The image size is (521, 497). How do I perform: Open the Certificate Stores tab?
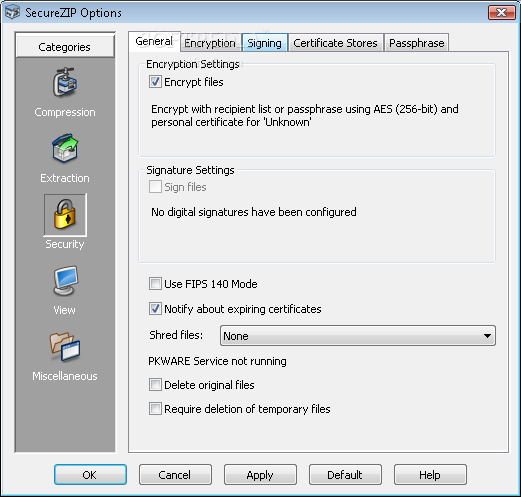pyautogui.click(x=336, y=43)
